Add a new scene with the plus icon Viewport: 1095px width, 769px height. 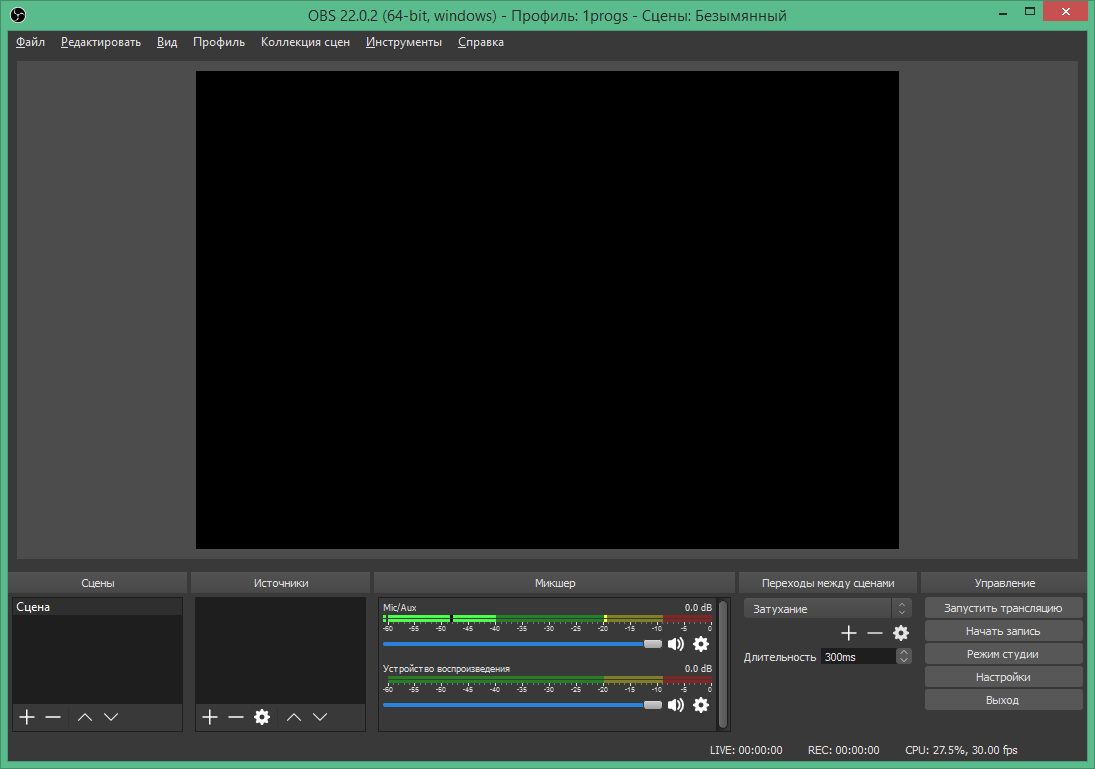tap(25, 716)
